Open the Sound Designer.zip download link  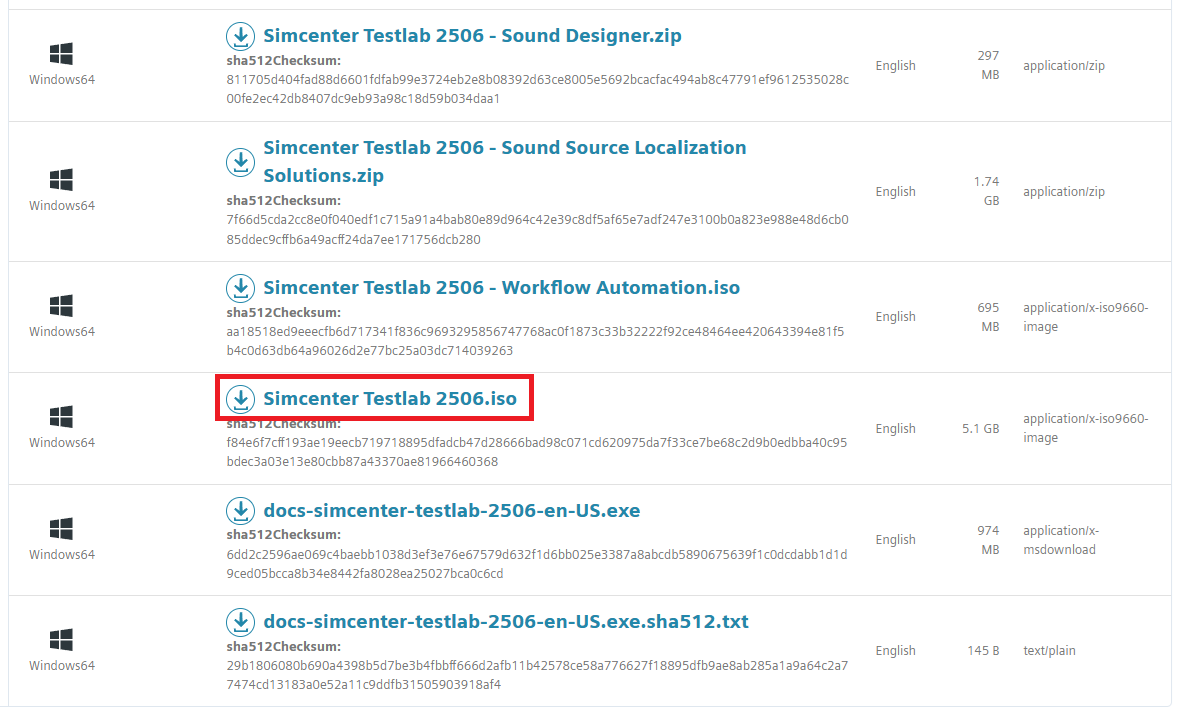tap(471, 35)
